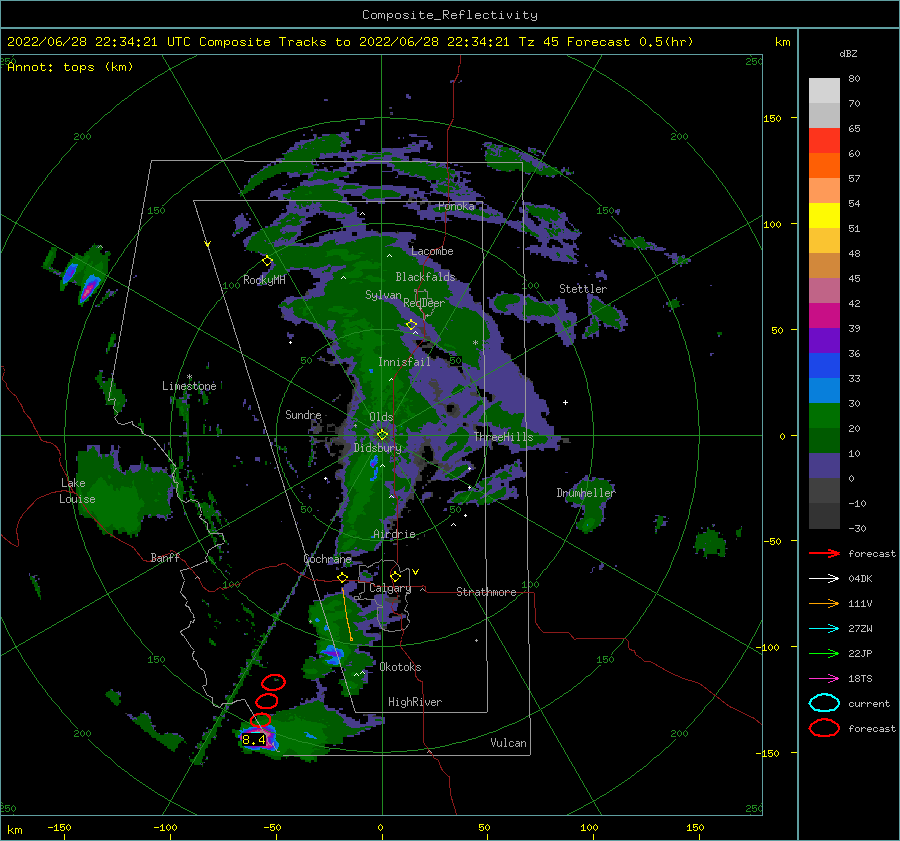This screenshot has height=841, width=900.
Task: Click the cyan current ellipse legend icon
Action: coord(824,703)
